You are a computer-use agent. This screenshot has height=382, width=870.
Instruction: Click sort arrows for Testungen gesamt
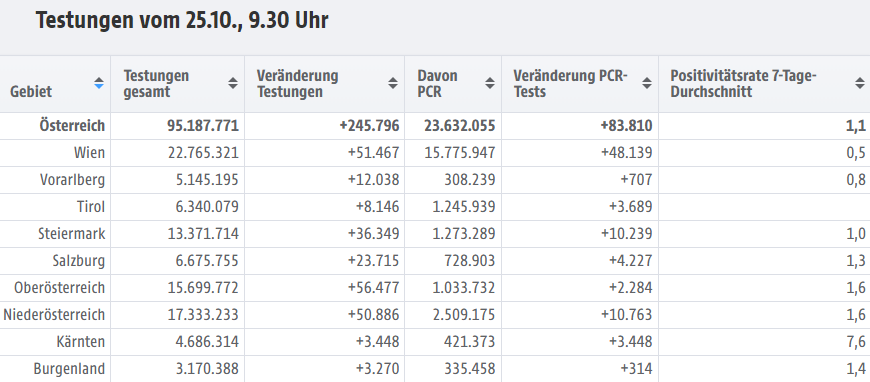(233, 83)
